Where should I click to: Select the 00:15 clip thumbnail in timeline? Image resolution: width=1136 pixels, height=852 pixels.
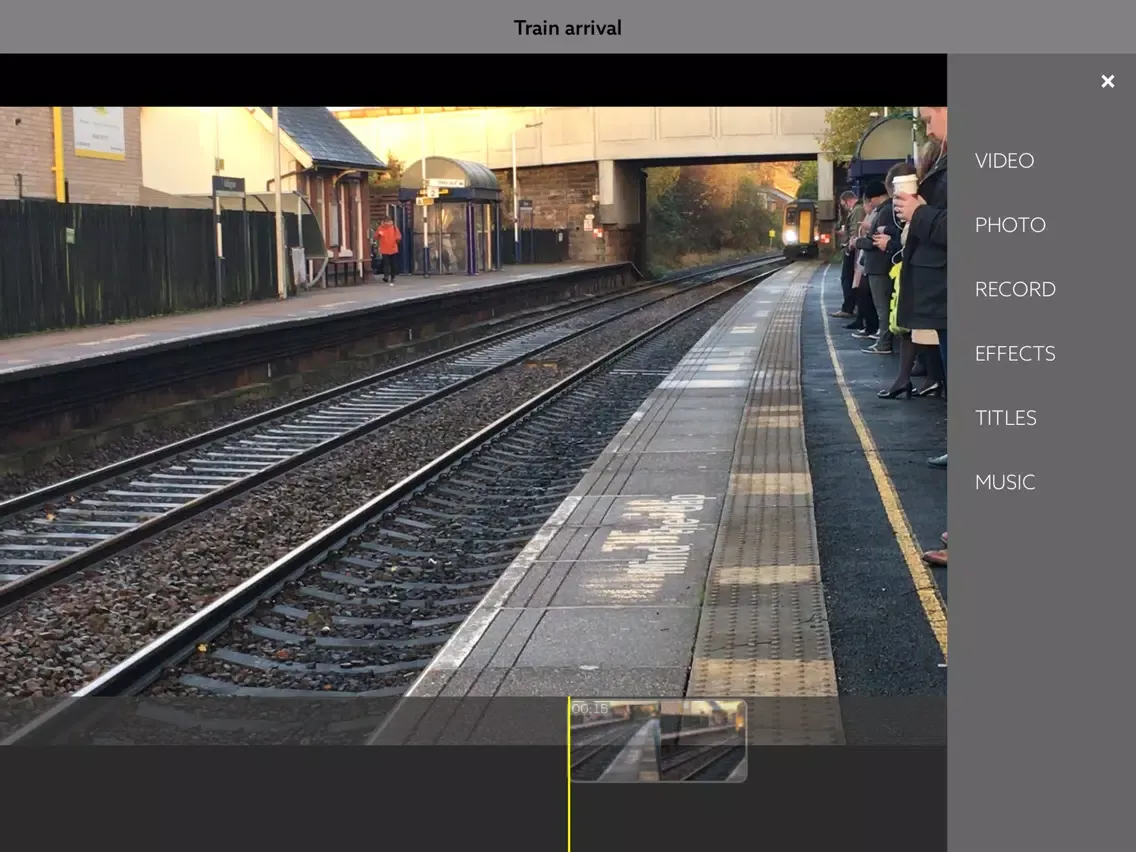click(x=658, y=740)
